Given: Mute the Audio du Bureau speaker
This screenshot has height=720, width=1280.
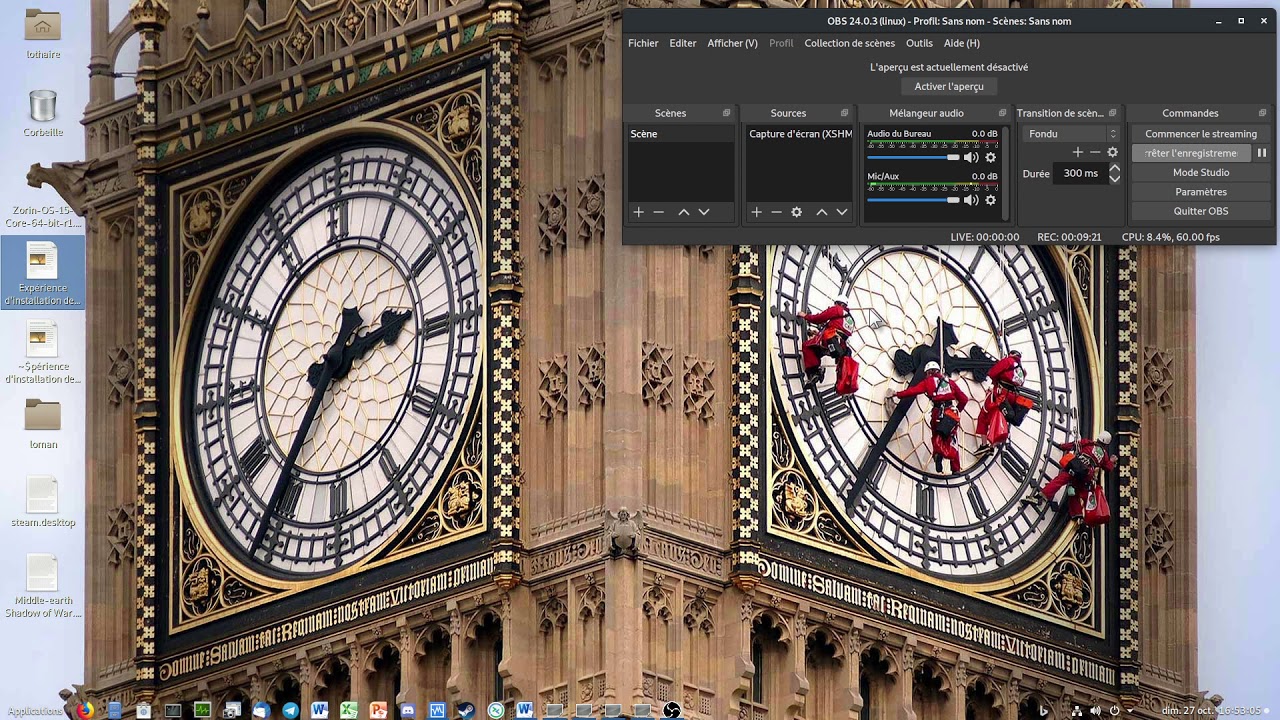Looking at the screenshot, I should [x=971, y=157].
